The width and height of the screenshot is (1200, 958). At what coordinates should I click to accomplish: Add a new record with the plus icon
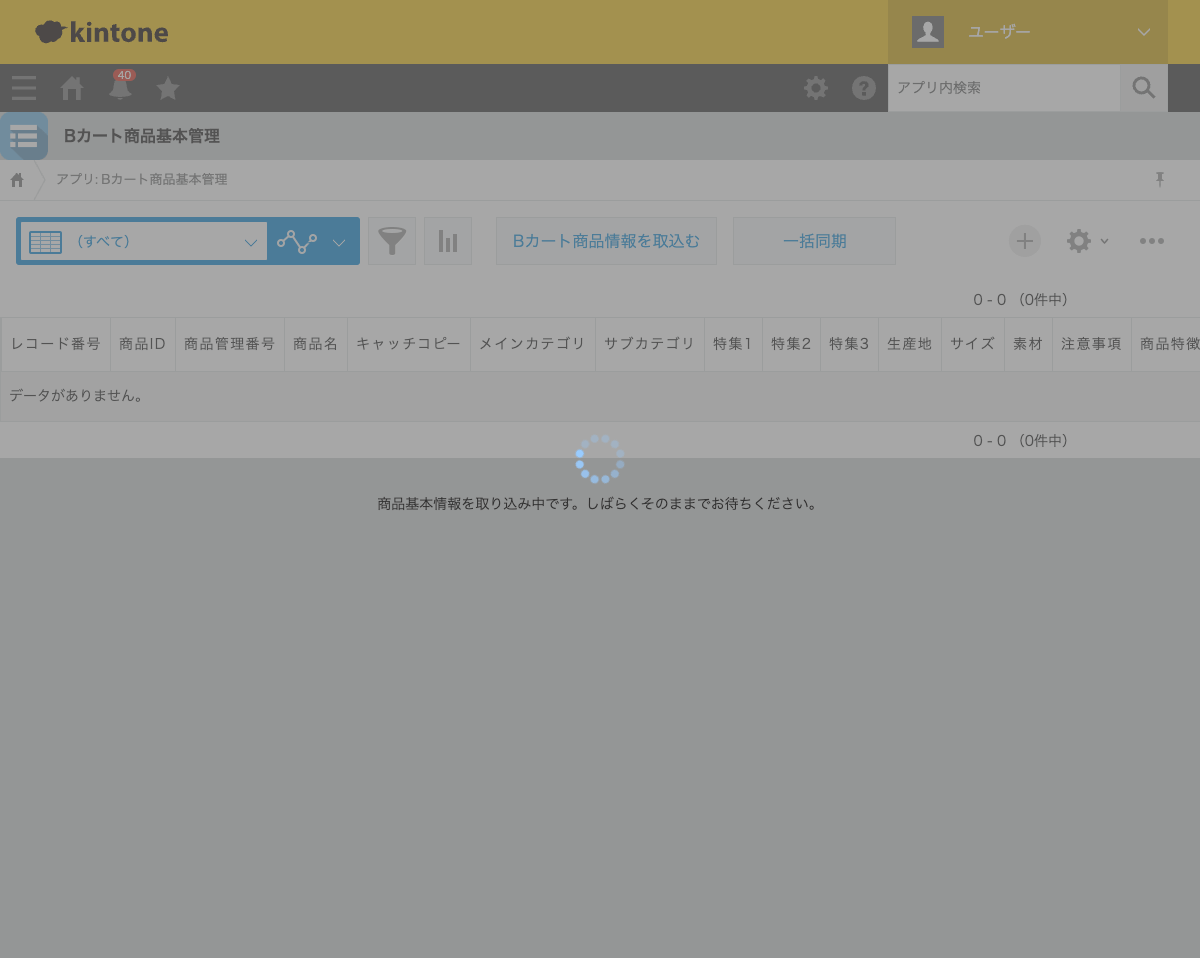coord(1025,240)
